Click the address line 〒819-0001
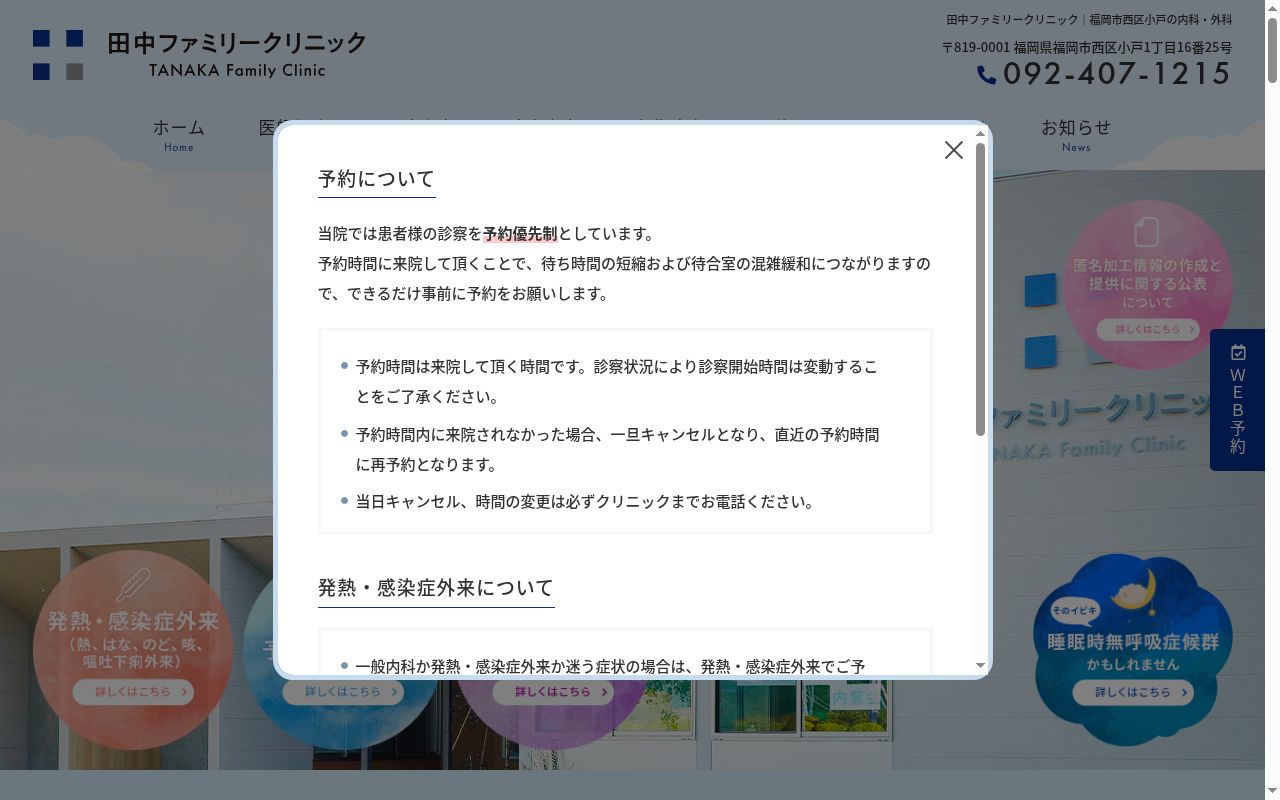The height and width of the screenshot is (800, 1280). [x=1087, y=47]
